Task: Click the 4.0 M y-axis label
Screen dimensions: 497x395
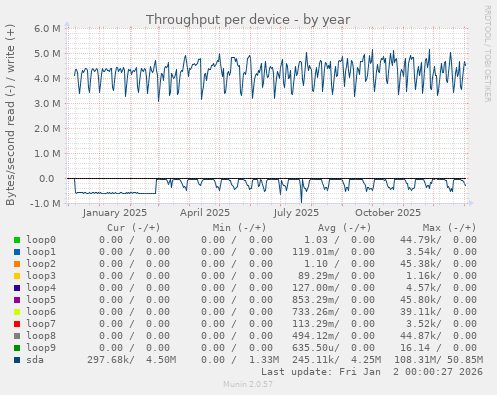Action: (x=47, y=79)
